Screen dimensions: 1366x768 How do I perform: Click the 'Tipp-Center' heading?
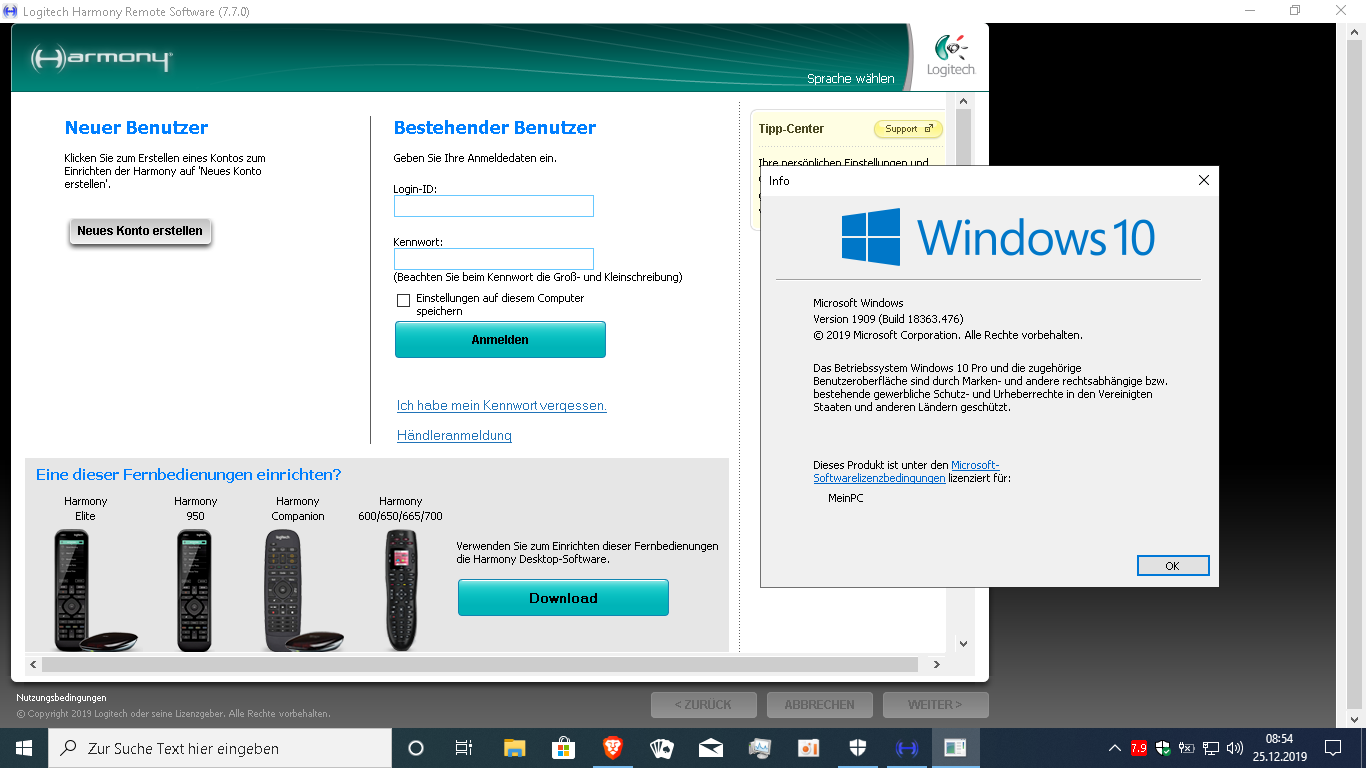pyautogui.click(x=791, y=129)
